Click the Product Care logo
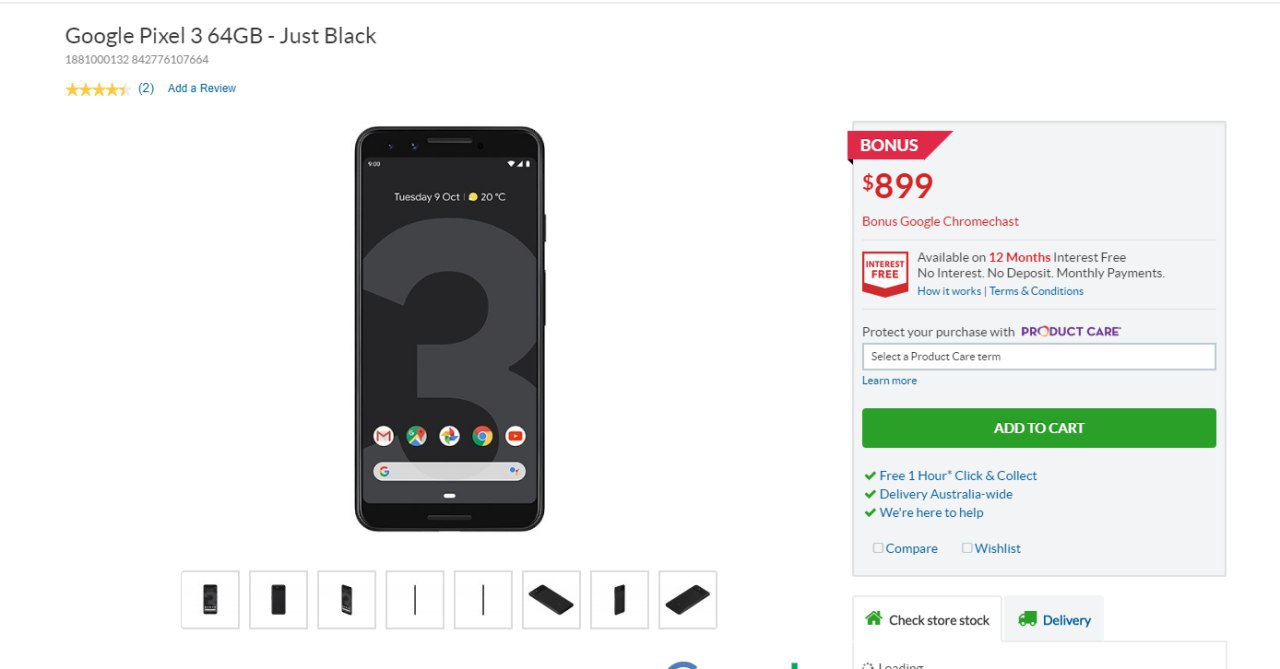This screenshot has height=669, width=1280. 1070,332
